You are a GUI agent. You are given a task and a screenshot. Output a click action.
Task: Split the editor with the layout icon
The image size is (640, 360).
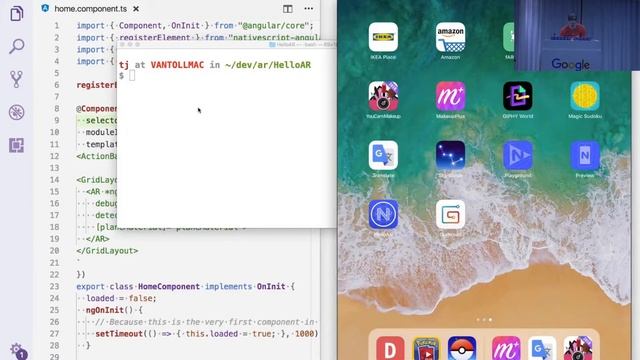288,9
